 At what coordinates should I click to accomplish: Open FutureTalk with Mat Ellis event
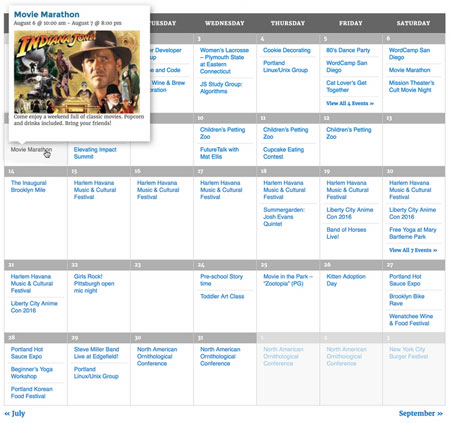tap(219, 153)
